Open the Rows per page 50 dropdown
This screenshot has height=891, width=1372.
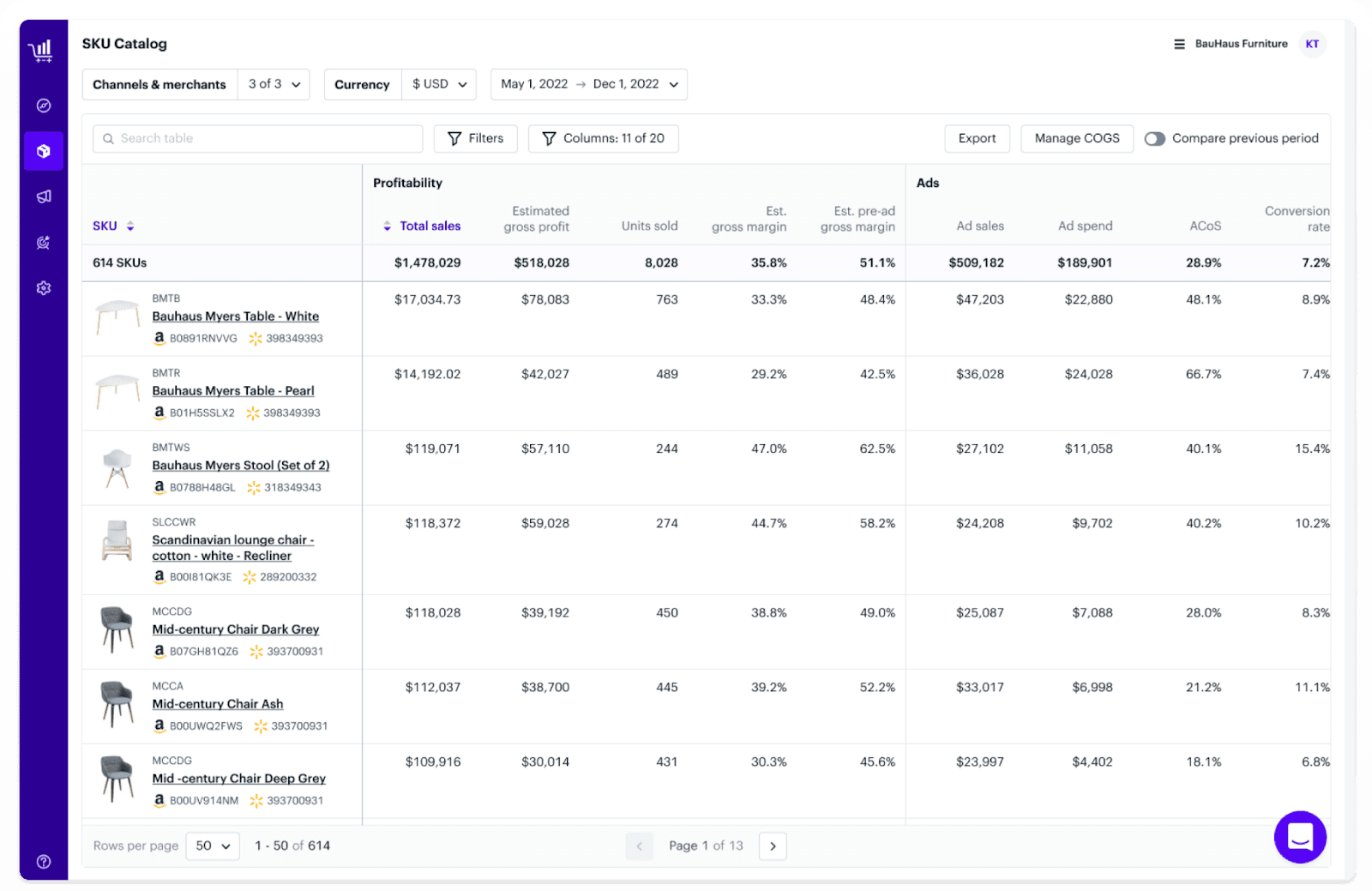(x=213, y=846)
